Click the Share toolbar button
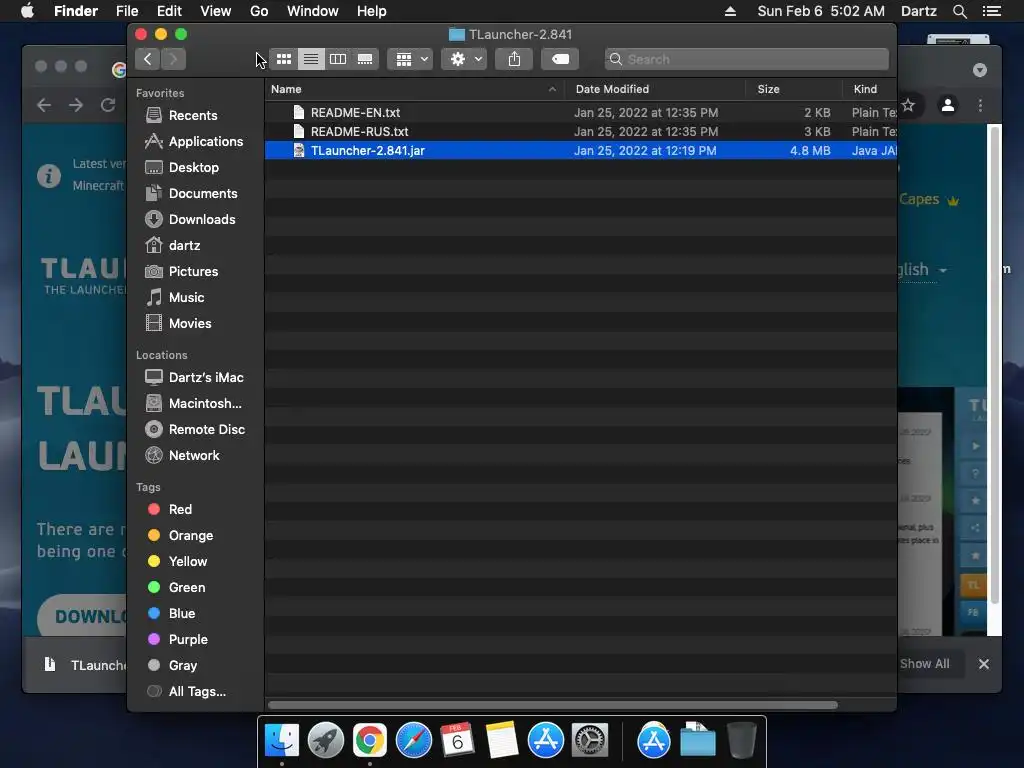Viewport: 1024px width, 768px height. coord(515,59)
